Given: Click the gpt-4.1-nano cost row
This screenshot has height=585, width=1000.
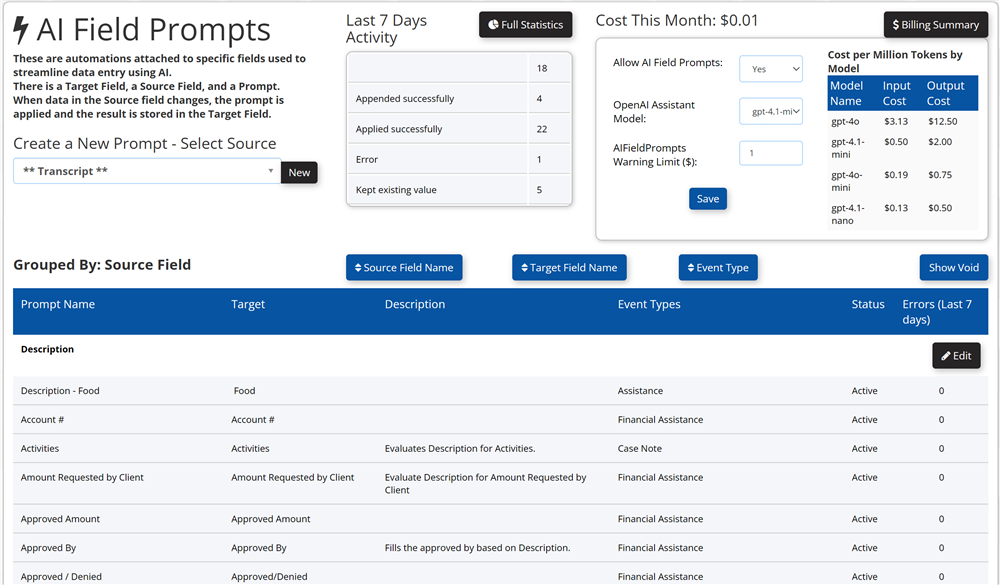Looking at the screenshot, I should point(902,214).
